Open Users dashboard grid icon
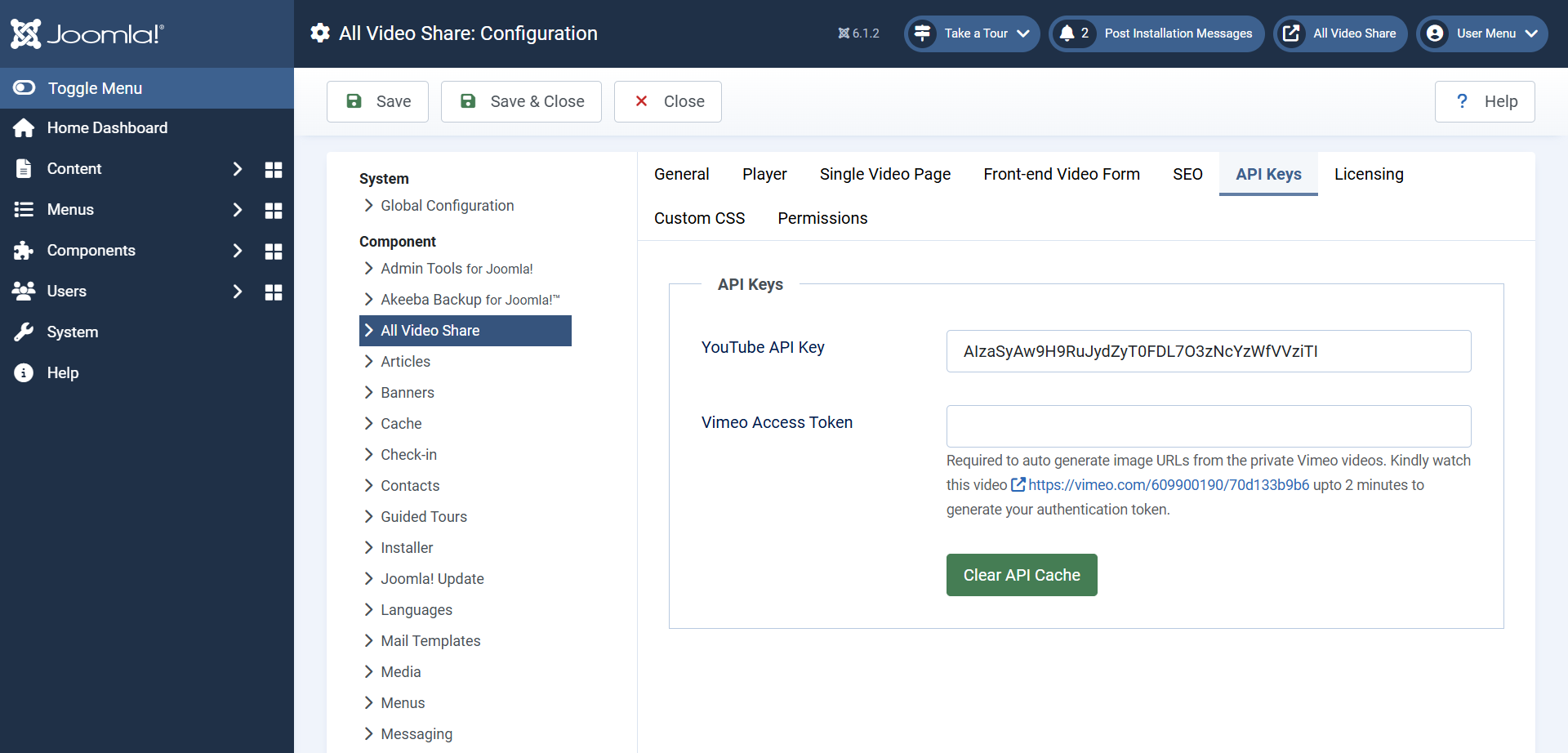Image resolution: width=1568 pixels, height=753 pixels. click(274, 292)
